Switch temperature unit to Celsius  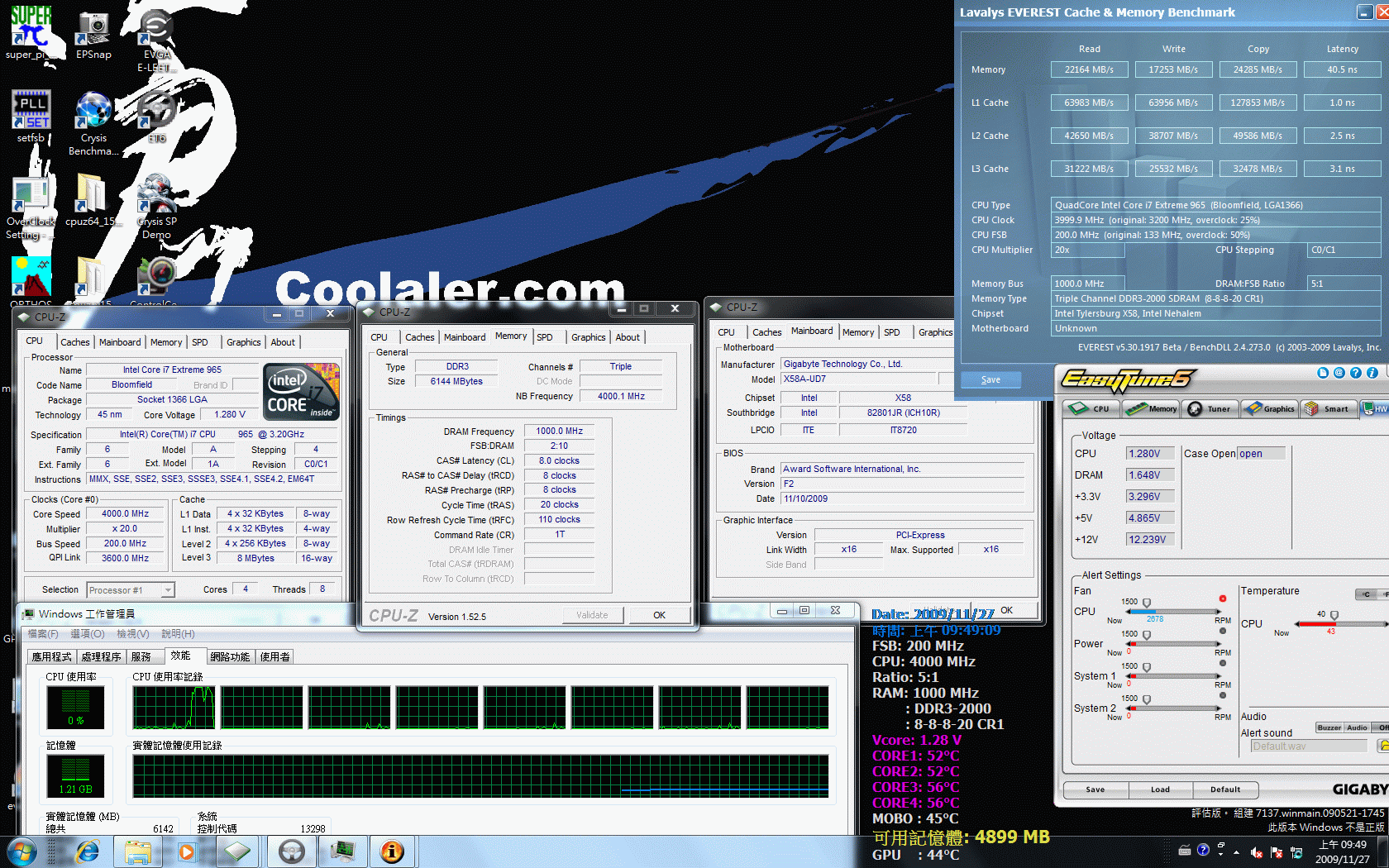tap(1366, 594)
